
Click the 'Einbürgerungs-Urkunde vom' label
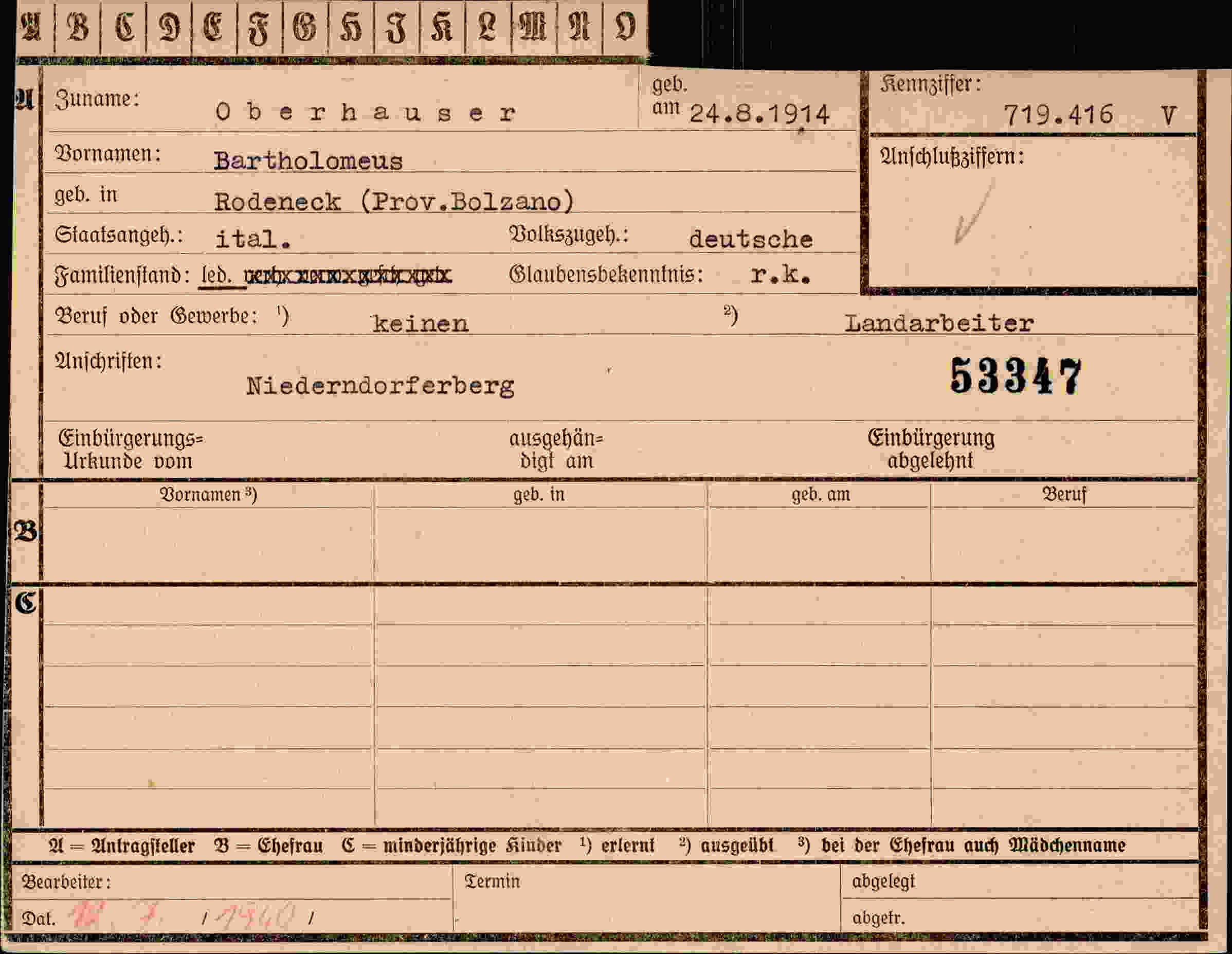point(131,449)
